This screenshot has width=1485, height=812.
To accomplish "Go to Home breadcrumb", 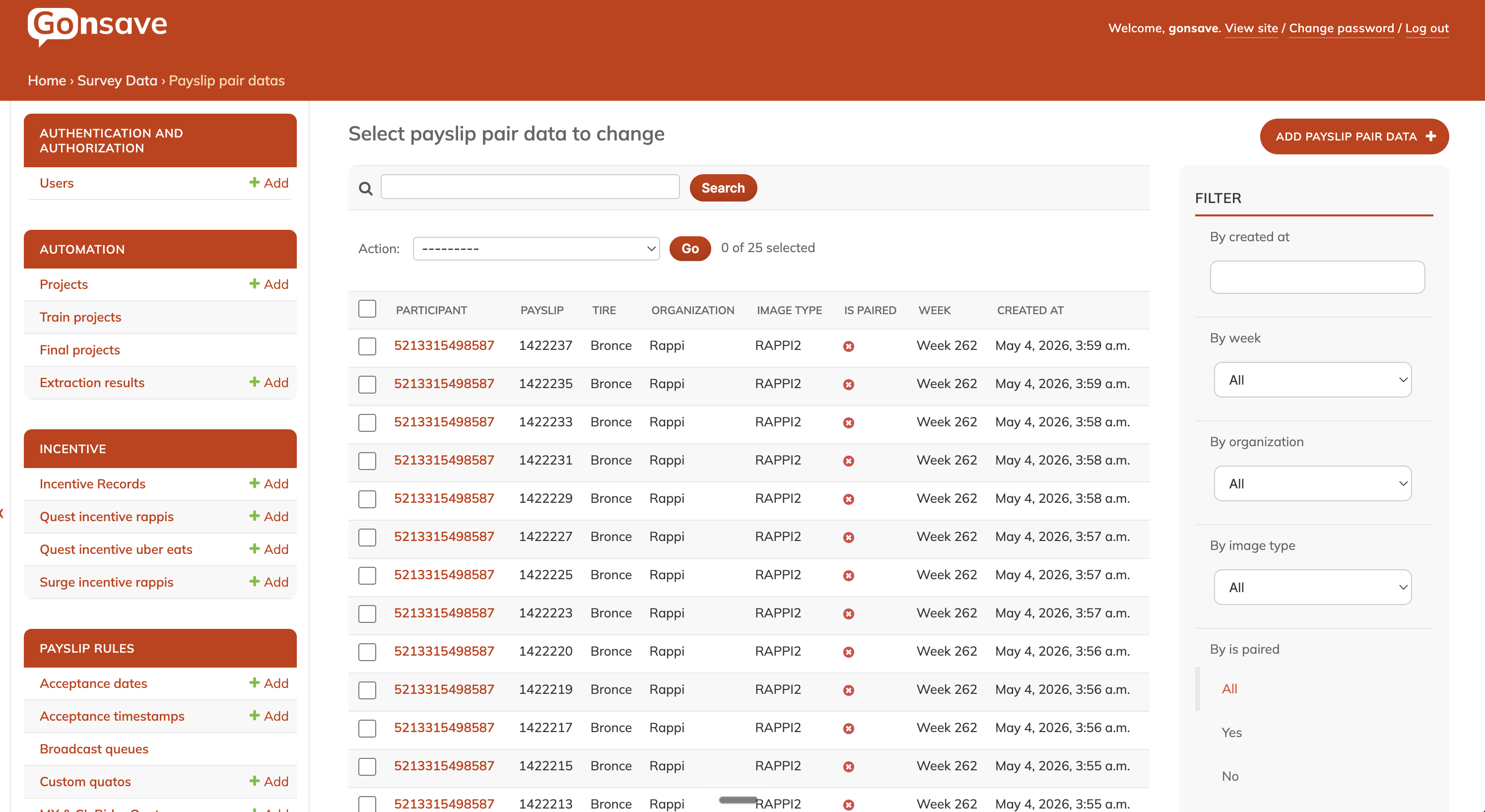I will pos(47,80).
